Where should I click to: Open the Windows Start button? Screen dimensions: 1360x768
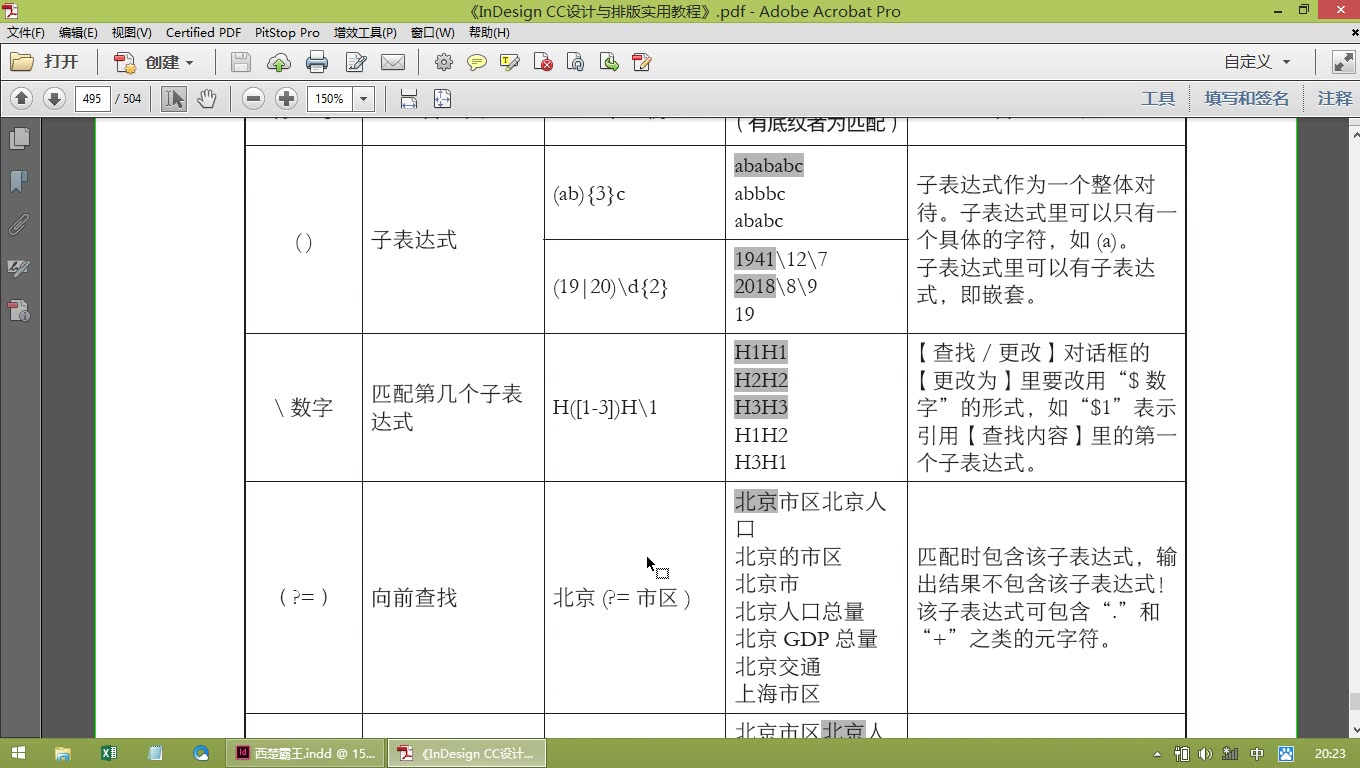pos(17,753)
